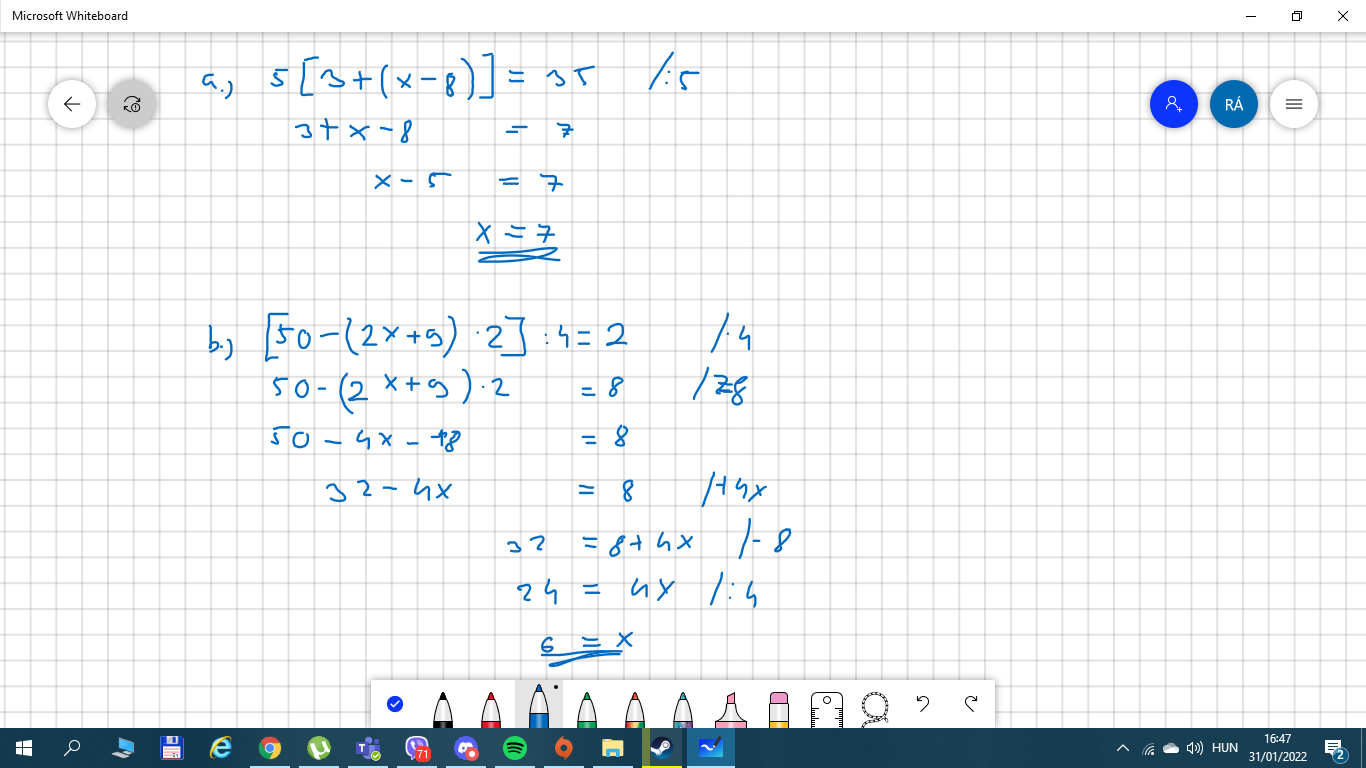
Task: Go back to the whiteboard list
Action: click(72, 104)
